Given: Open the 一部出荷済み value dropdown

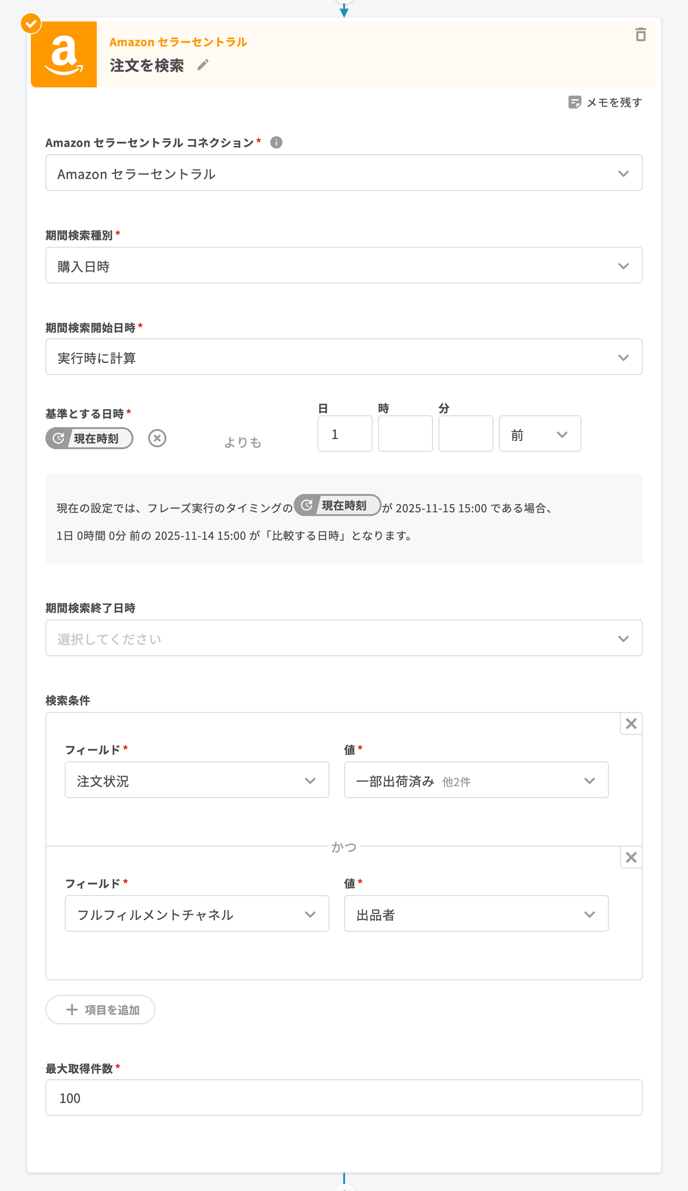Looking at the screenshot, I should [476, 781].
